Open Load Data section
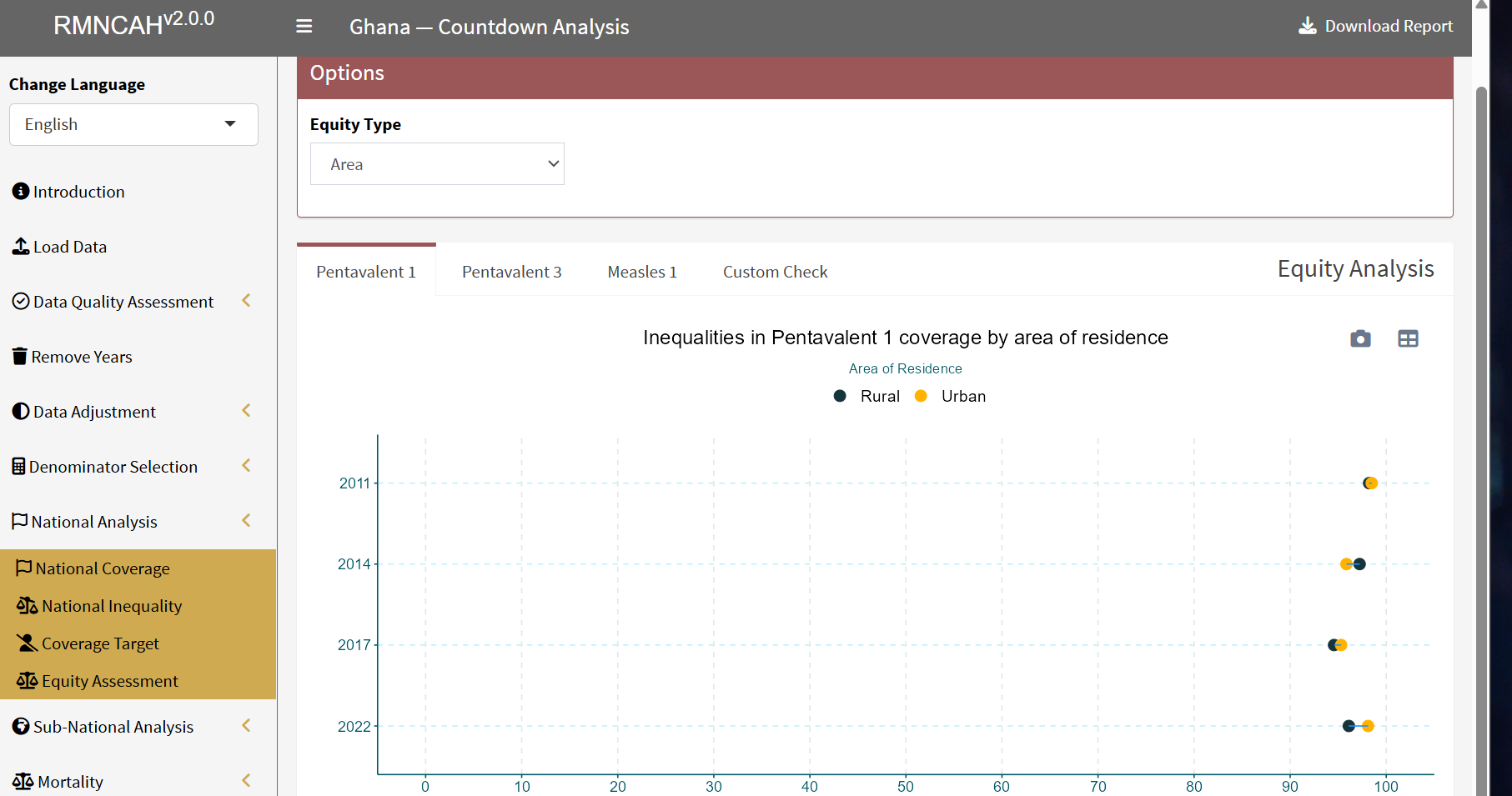 [70, 247]
